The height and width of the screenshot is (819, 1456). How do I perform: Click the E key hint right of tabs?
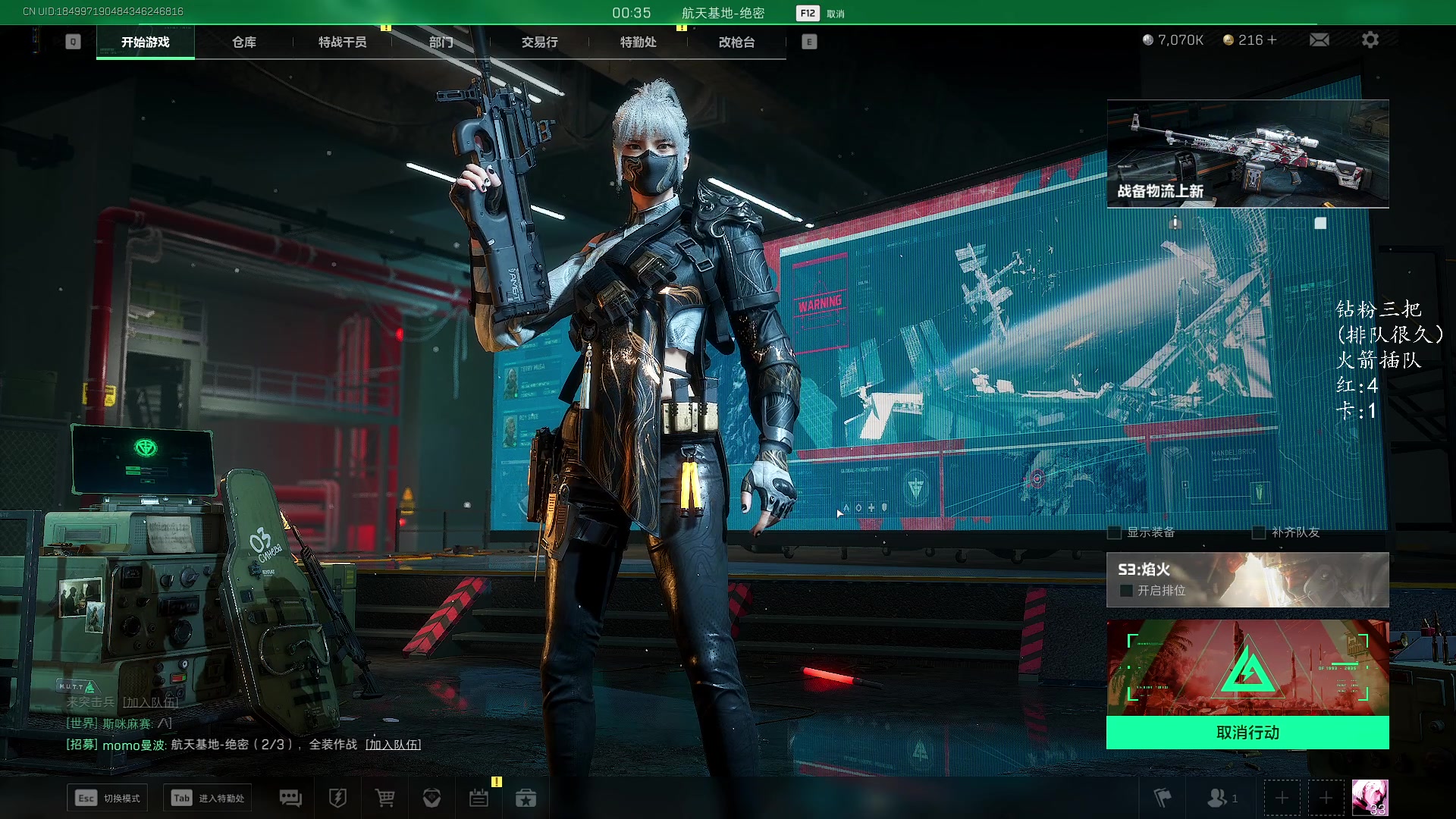[809, 42]
